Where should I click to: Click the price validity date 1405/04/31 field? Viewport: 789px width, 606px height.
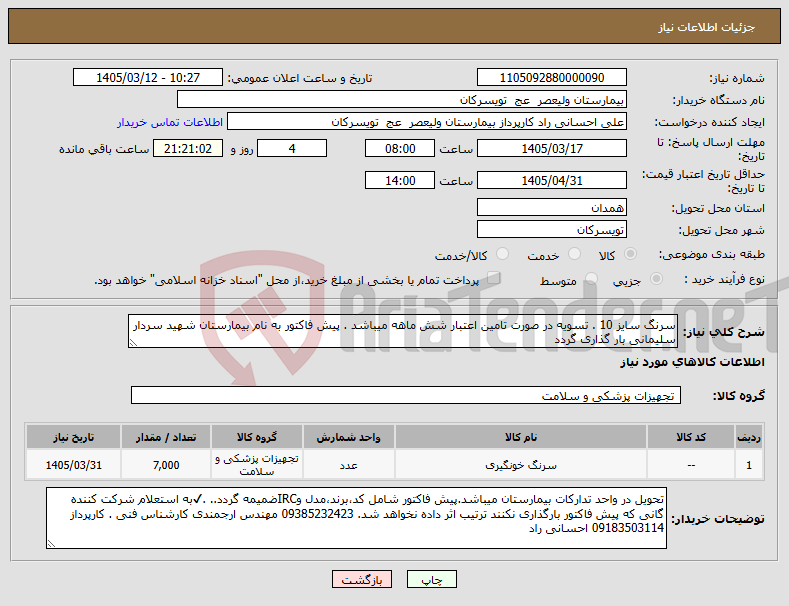pyautogui.click(x=551, y=180)
